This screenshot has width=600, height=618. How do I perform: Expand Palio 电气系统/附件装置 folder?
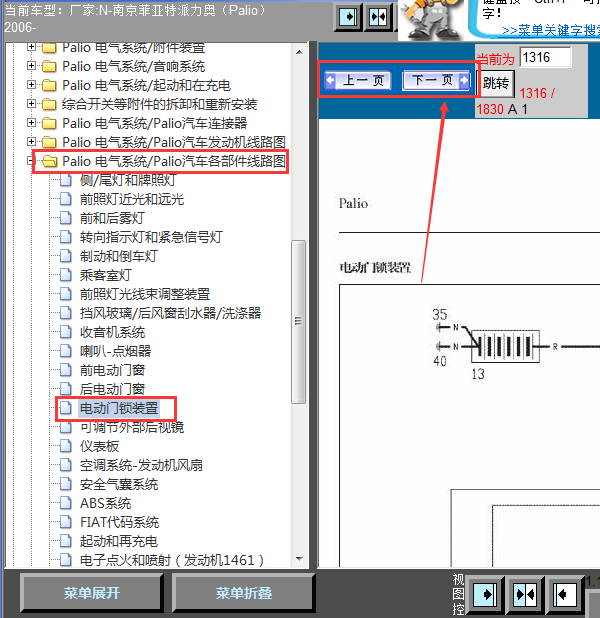(31, 47)
